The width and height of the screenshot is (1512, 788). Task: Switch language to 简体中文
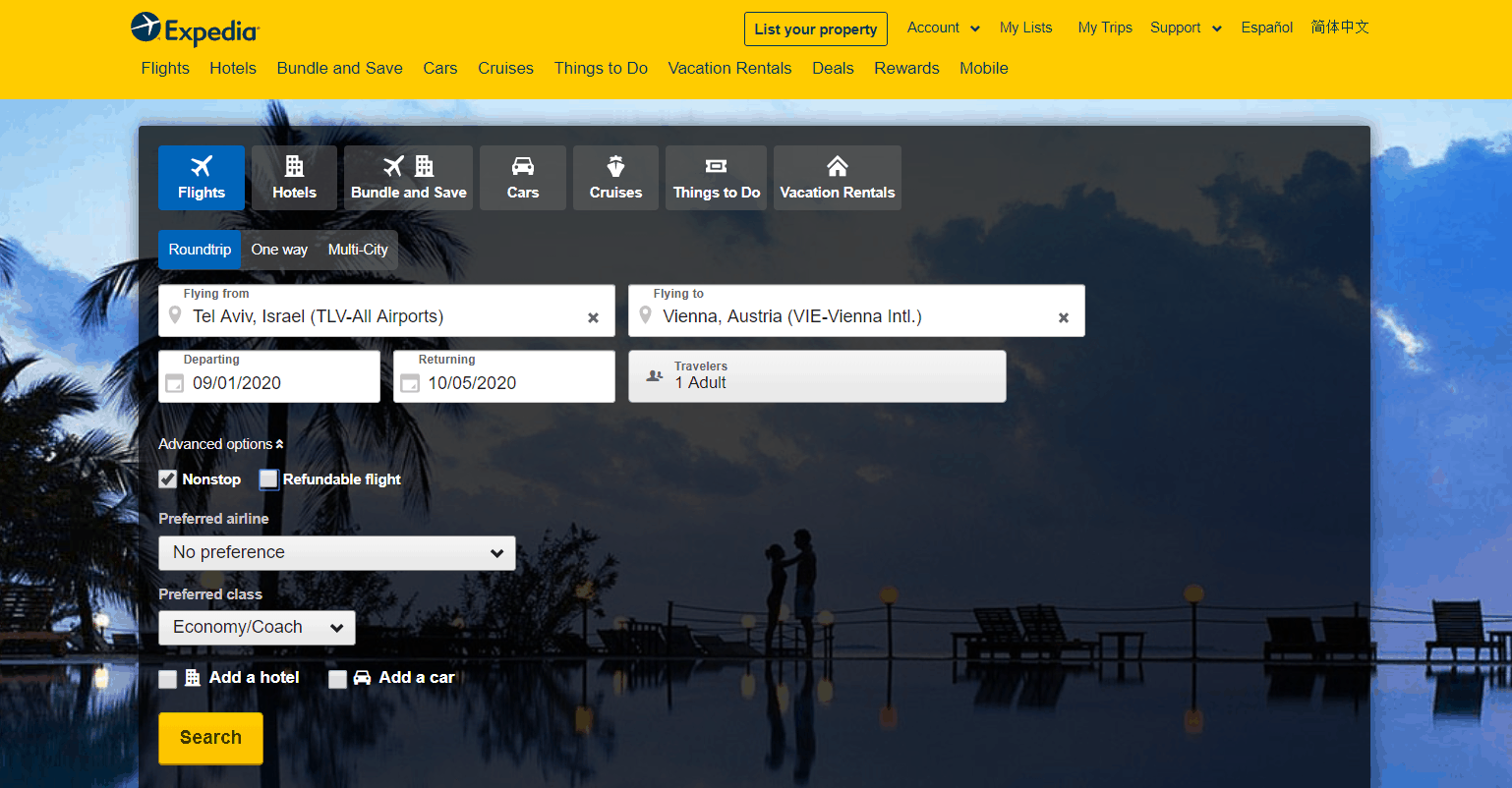(1340, 28)
